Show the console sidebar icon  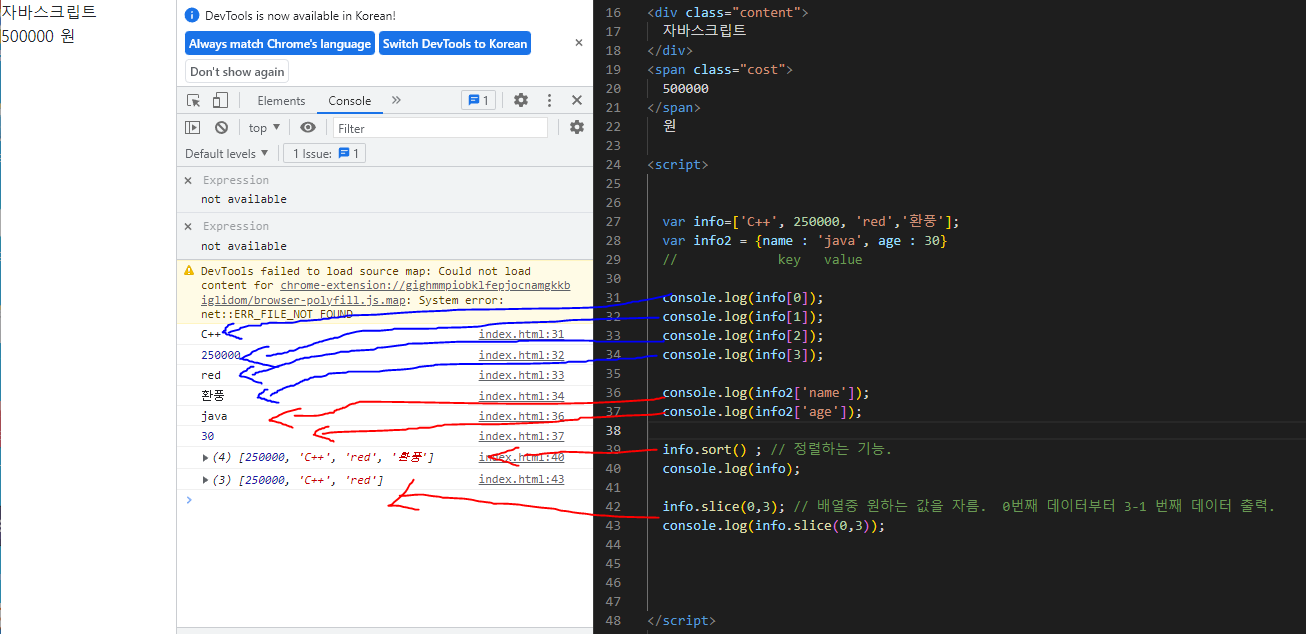pos(192,127)
